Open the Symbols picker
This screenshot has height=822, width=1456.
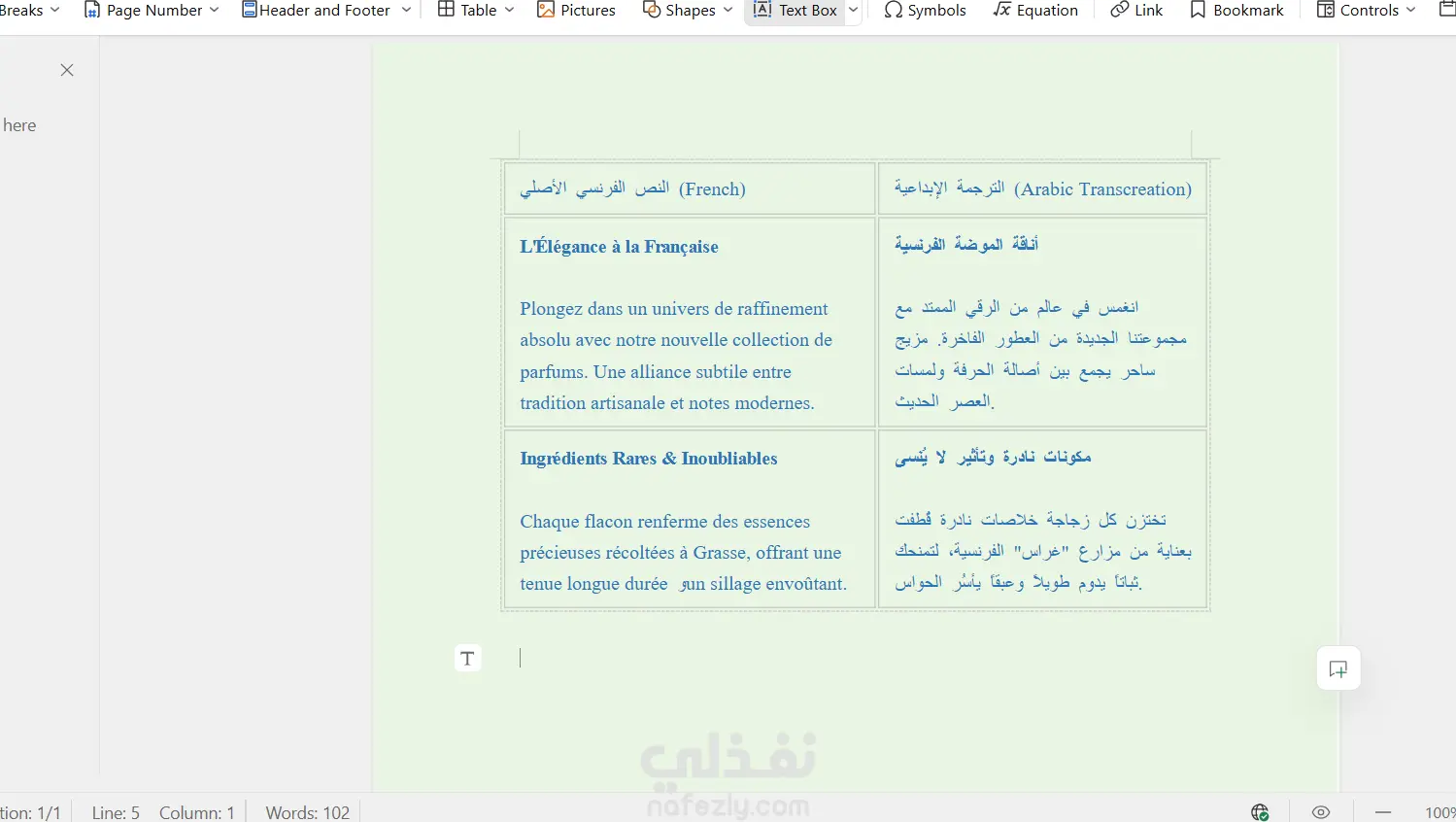pos(925,10)
